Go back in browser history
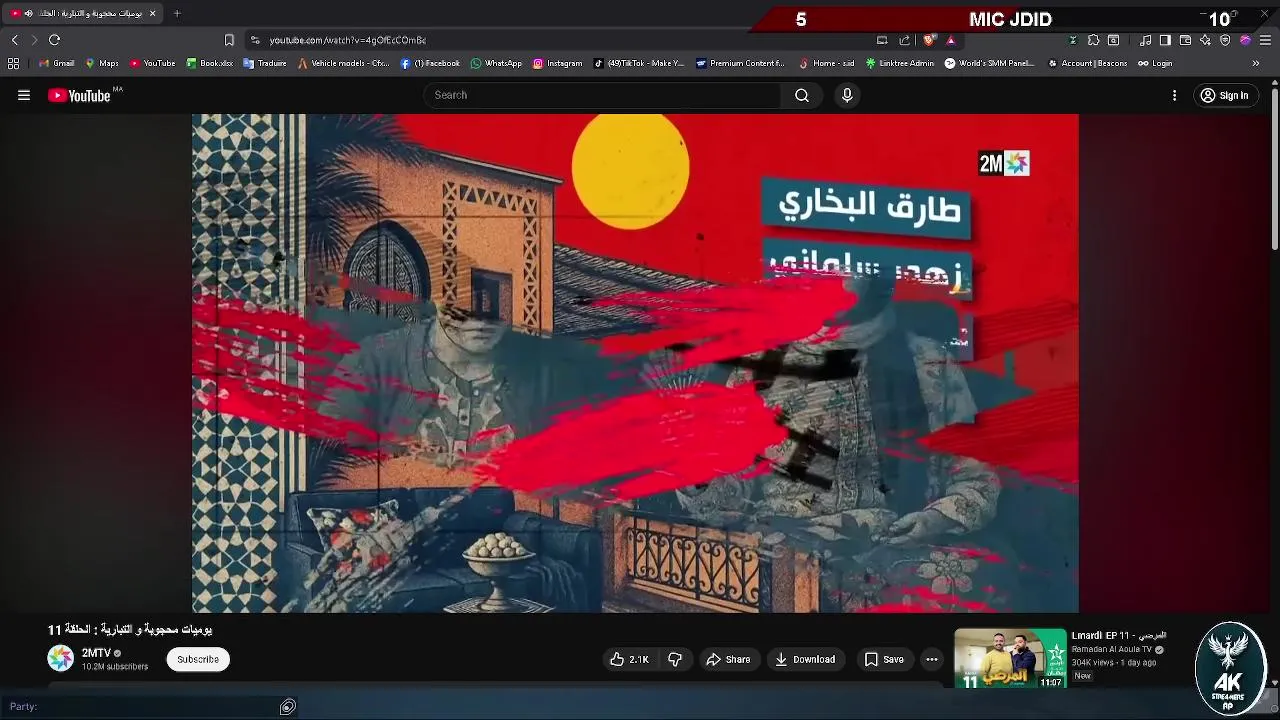 coord(14,40)
